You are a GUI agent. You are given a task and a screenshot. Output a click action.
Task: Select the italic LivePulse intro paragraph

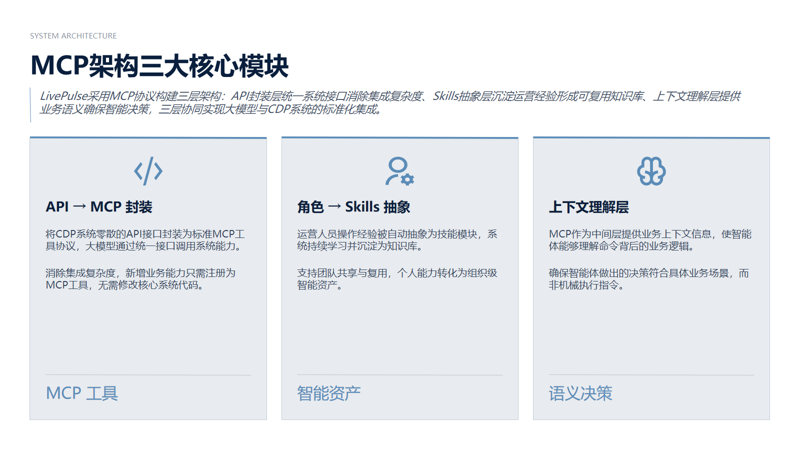[x=390, y=103]
